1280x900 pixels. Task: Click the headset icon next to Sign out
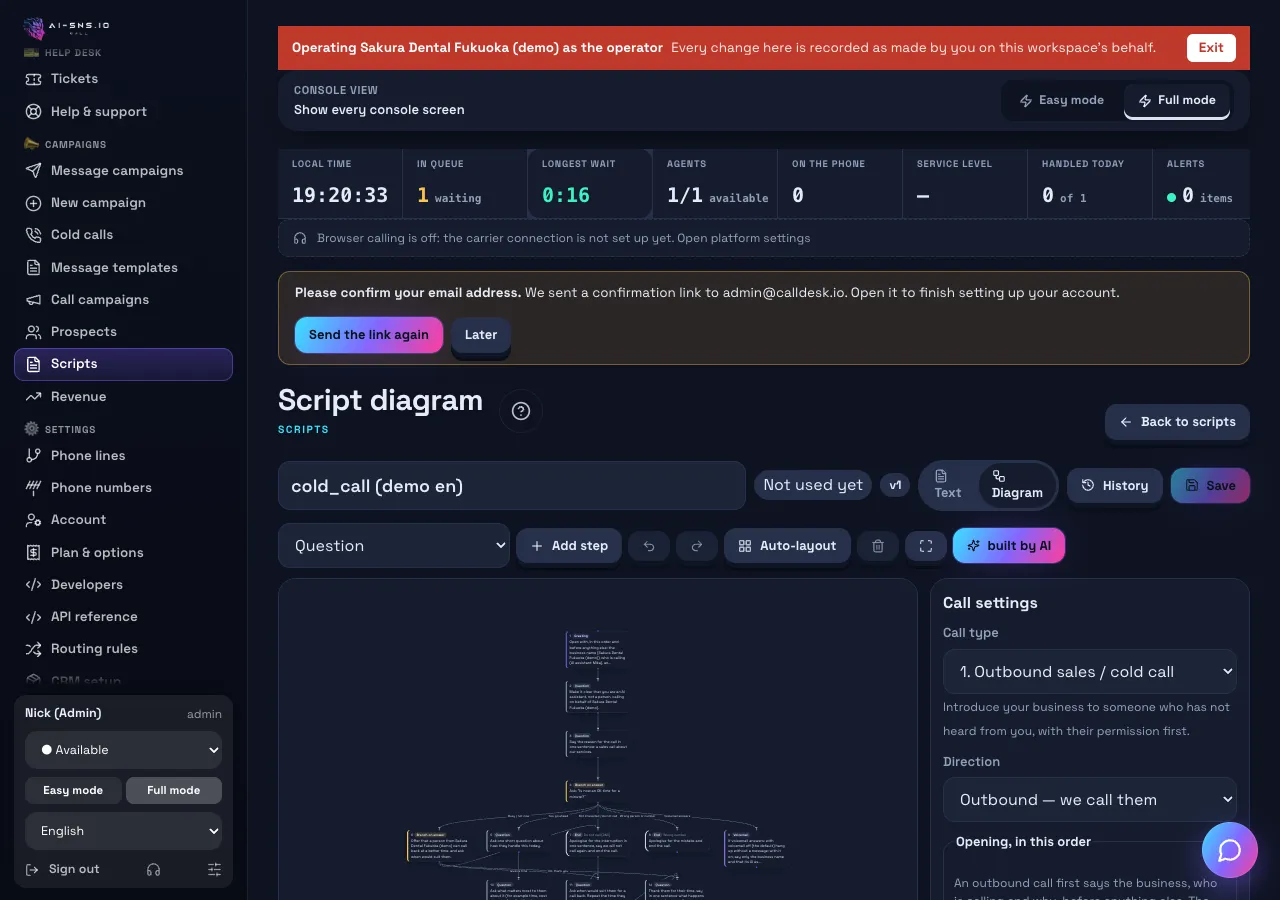[153, 869]
